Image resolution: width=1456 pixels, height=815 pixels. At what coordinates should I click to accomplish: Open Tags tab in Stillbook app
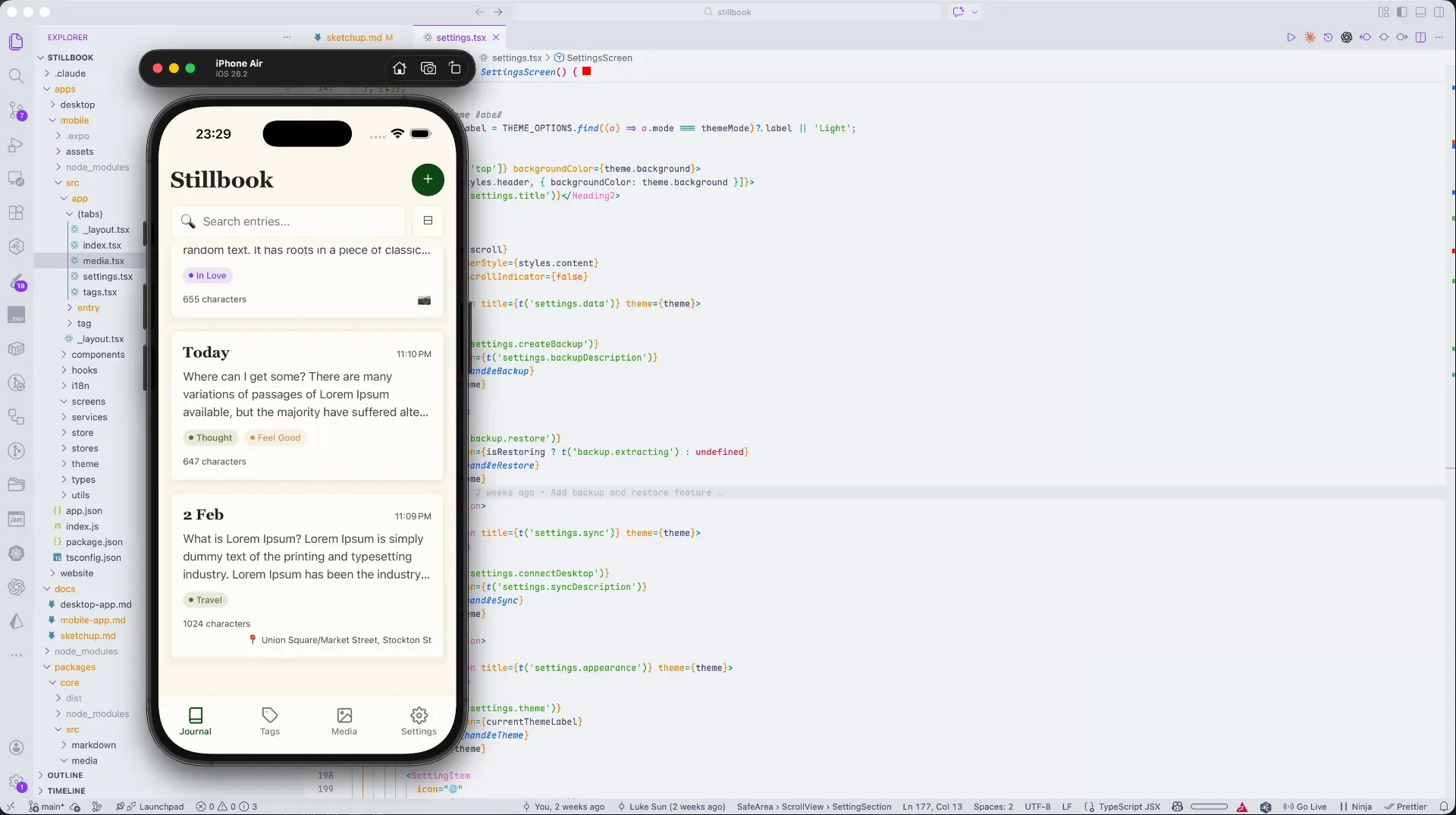270,721
